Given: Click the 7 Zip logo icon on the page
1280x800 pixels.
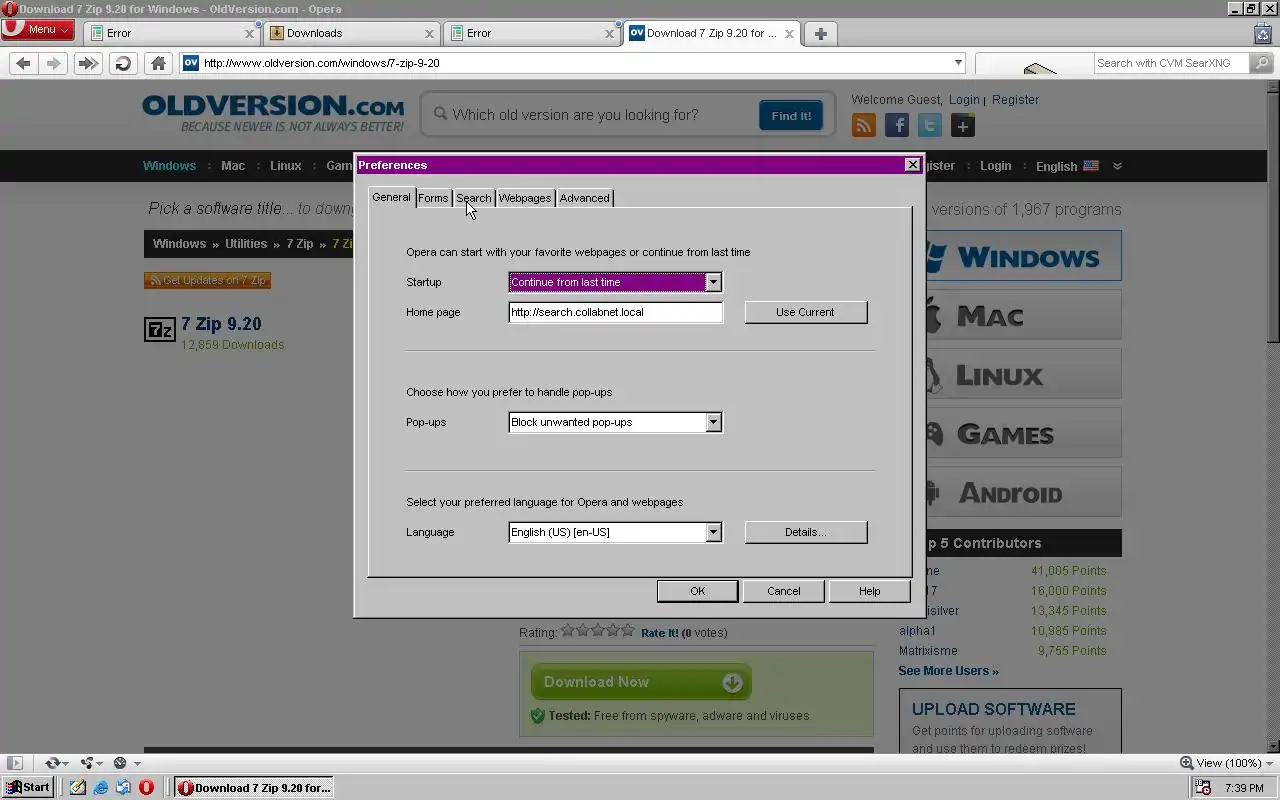Looking at the screenshot, I should 160,329.
